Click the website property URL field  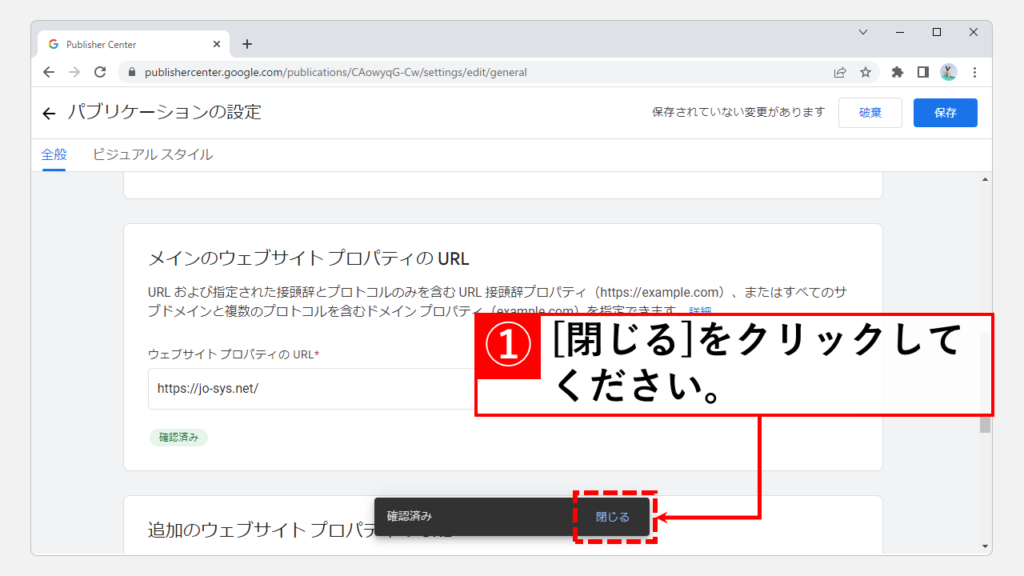click(310, 389)
